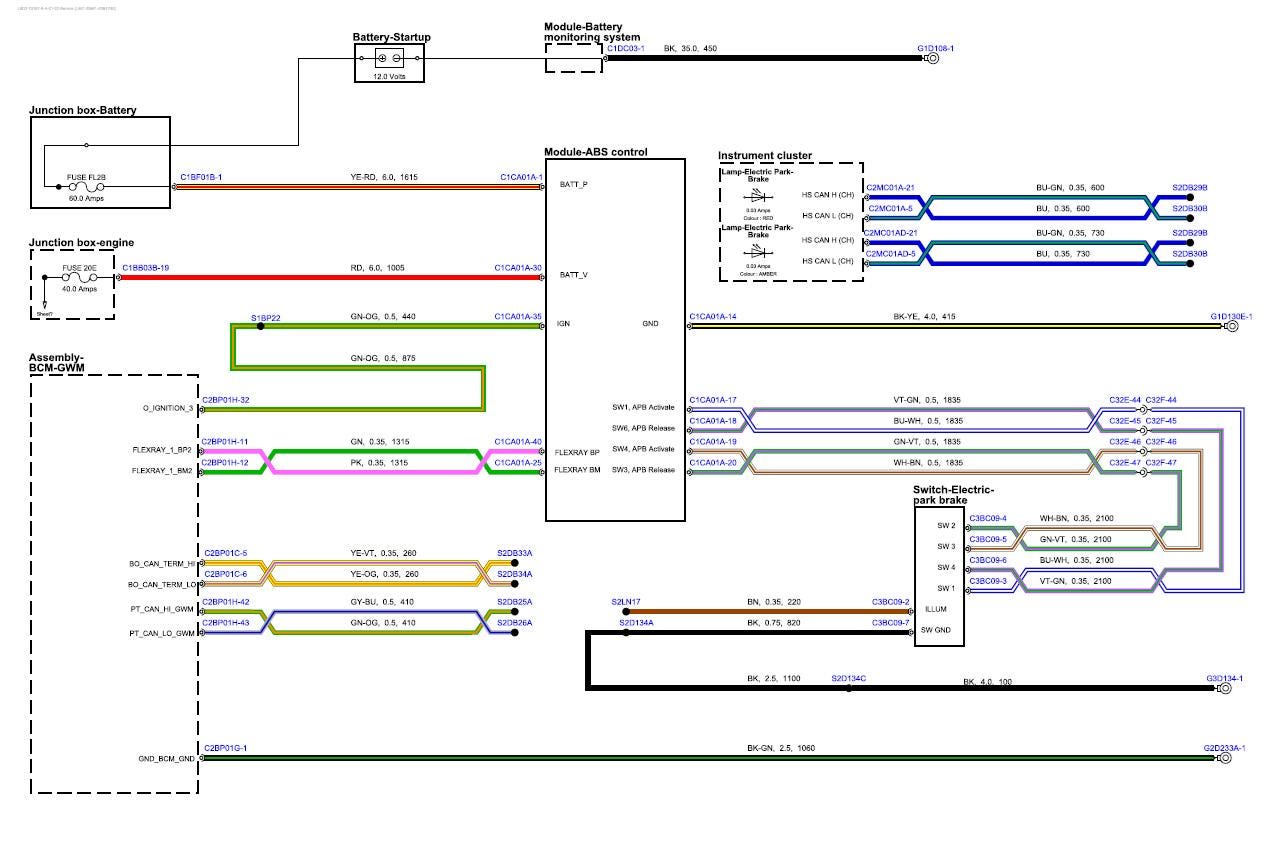Select the red RD 6.0 1005 wire

[330, 278]
